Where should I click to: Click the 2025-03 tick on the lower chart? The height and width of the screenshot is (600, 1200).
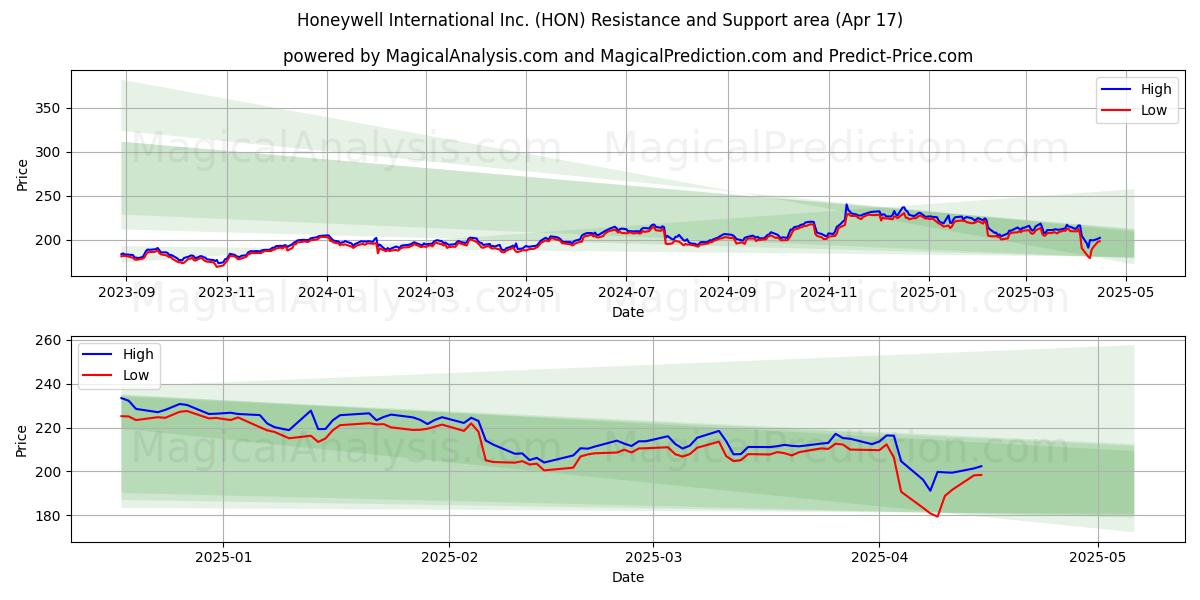654,556
